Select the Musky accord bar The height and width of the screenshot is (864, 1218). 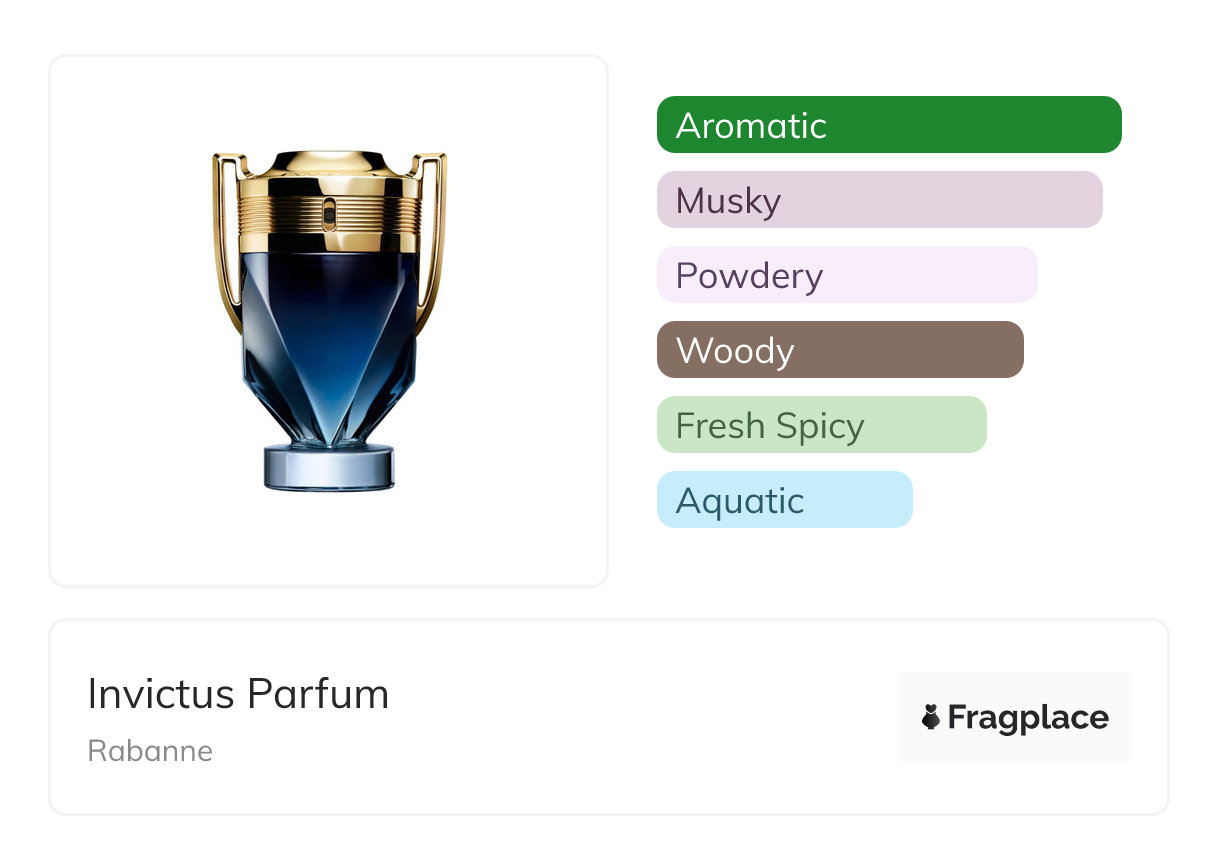[x=879, y=200]
